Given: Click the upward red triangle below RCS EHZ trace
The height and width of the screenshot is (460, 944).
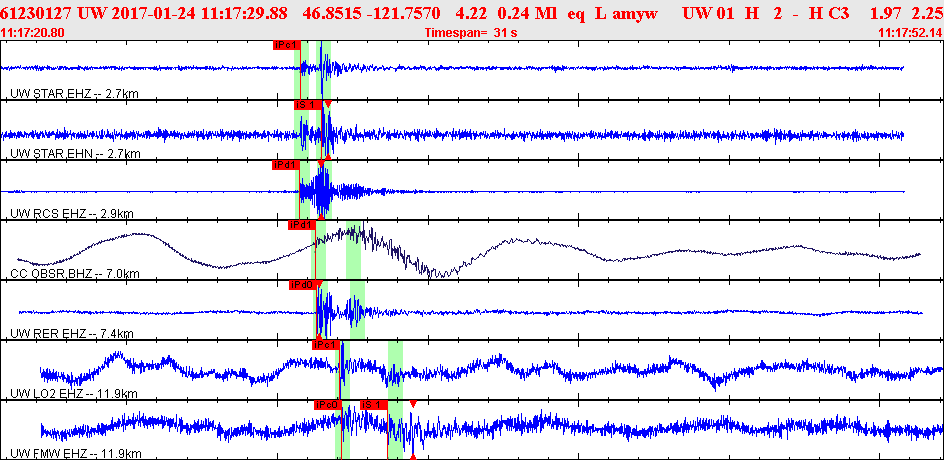Looking at the screenshot, I should pos(321,217).
